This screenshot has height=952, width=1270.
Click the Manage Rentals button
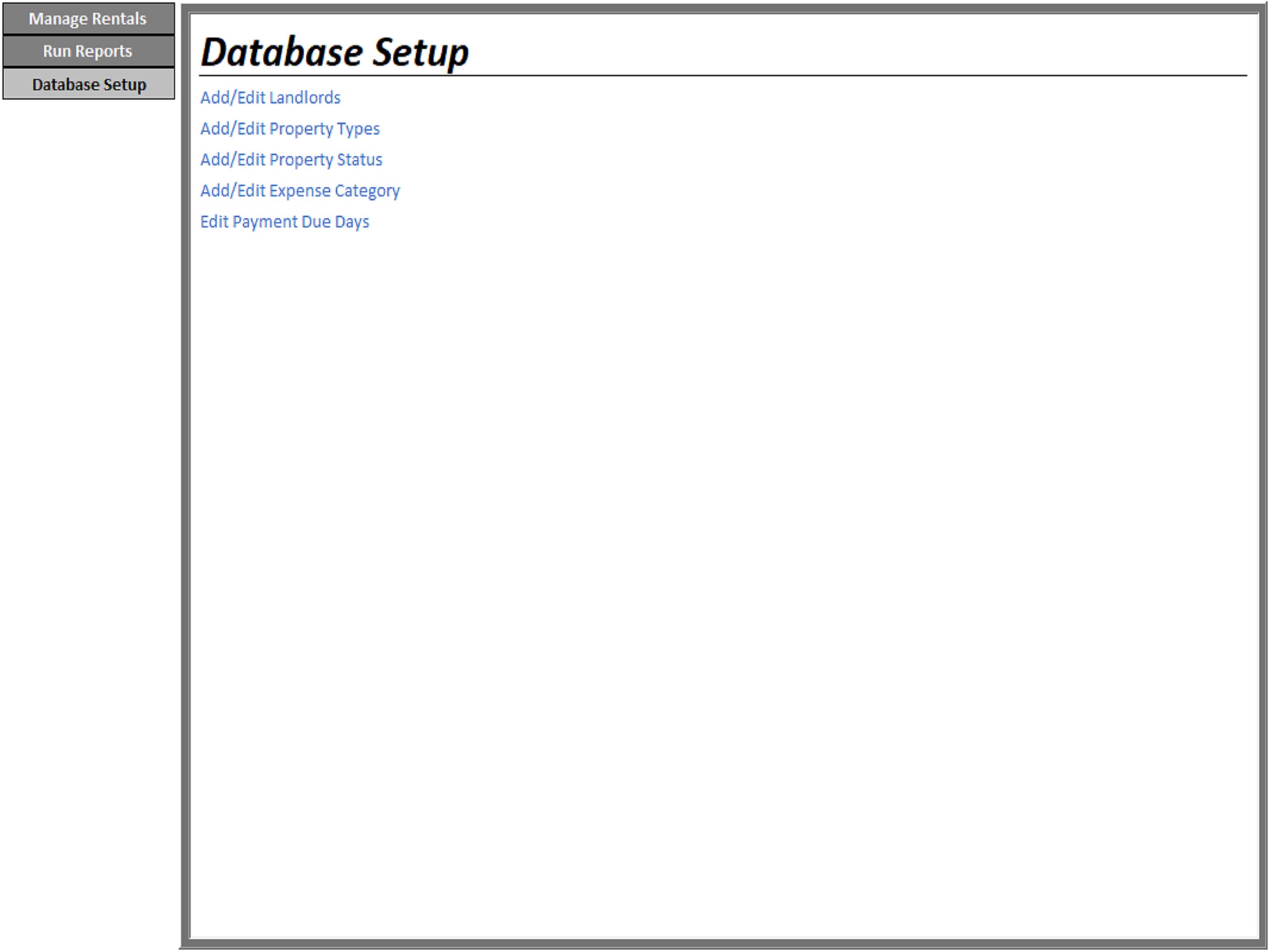87,18
